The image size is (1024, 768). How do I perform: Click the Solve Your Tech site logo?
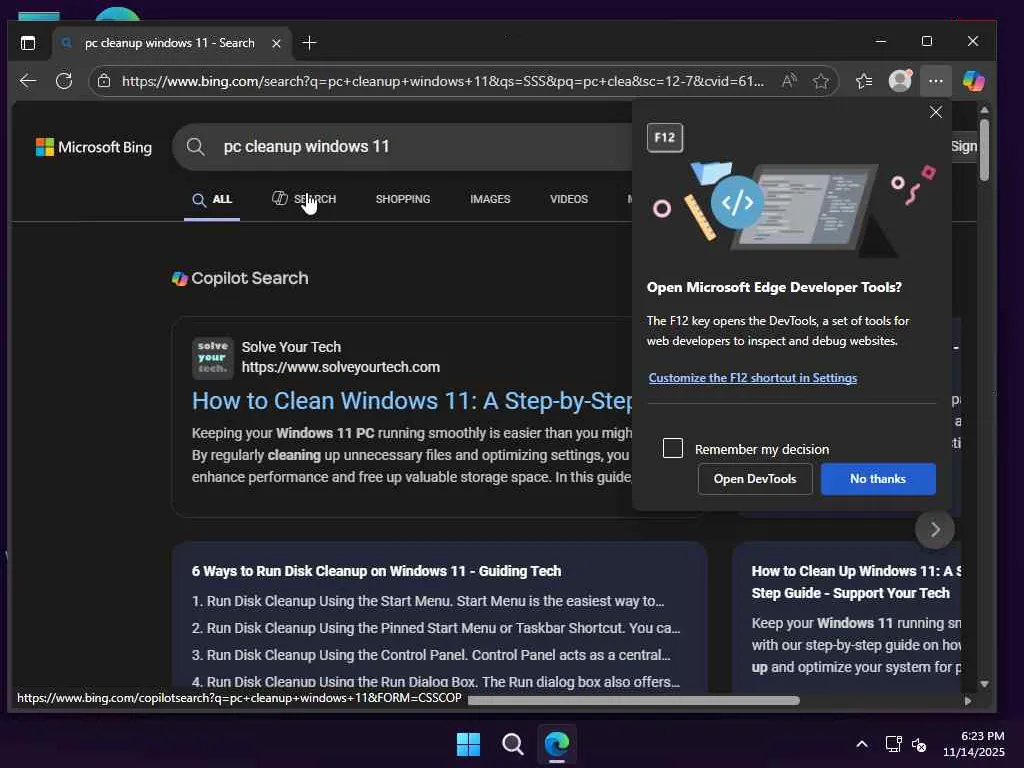point(212,357)
